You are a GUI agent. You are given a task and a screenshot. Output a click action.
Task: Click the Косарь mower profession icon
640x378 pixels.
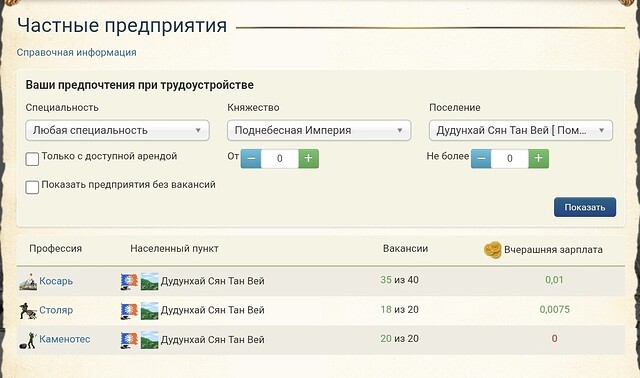pyautogui.click(x=28, y=281)
